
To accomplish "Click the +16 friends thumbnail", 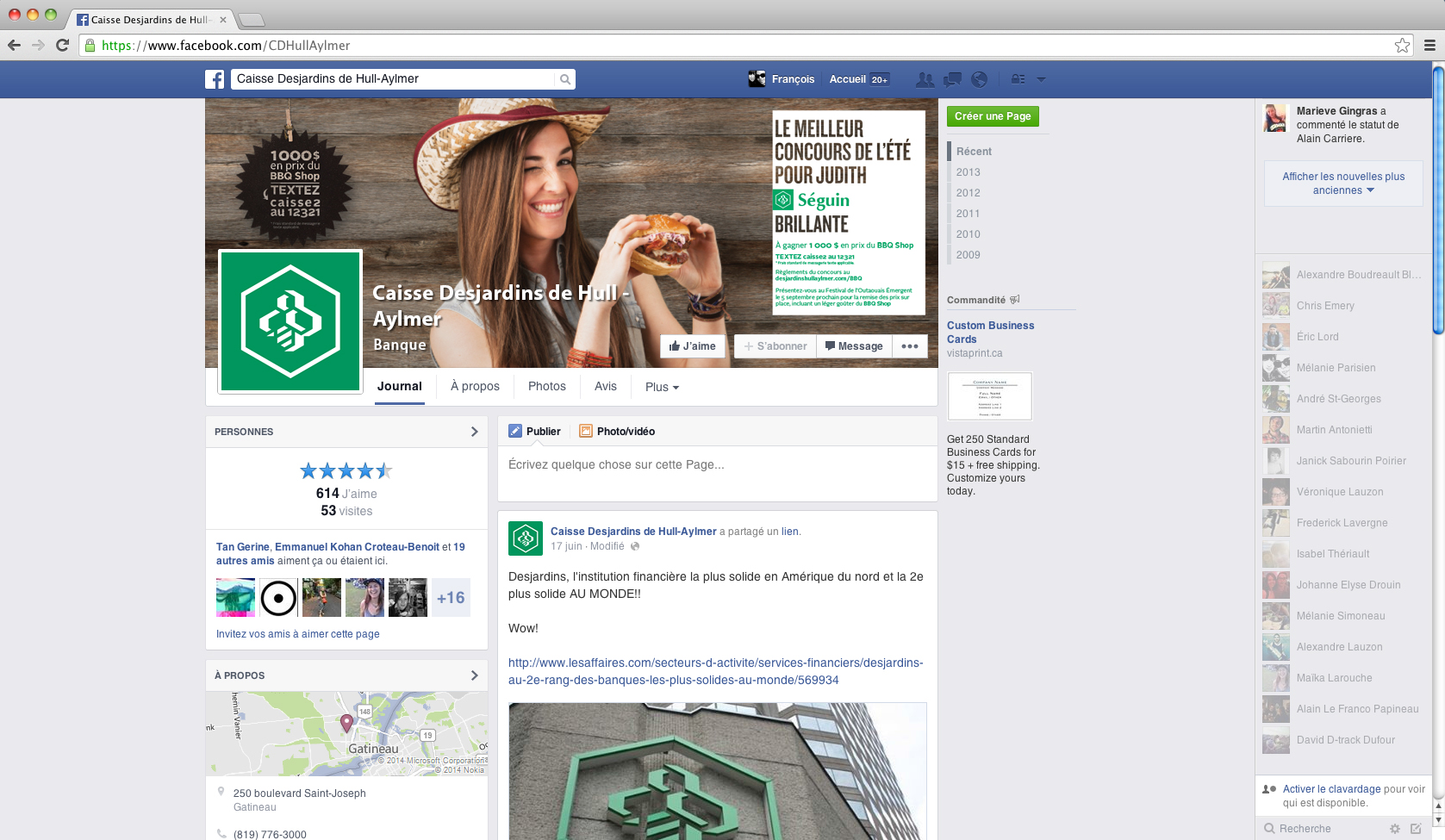I will [451, 598].
